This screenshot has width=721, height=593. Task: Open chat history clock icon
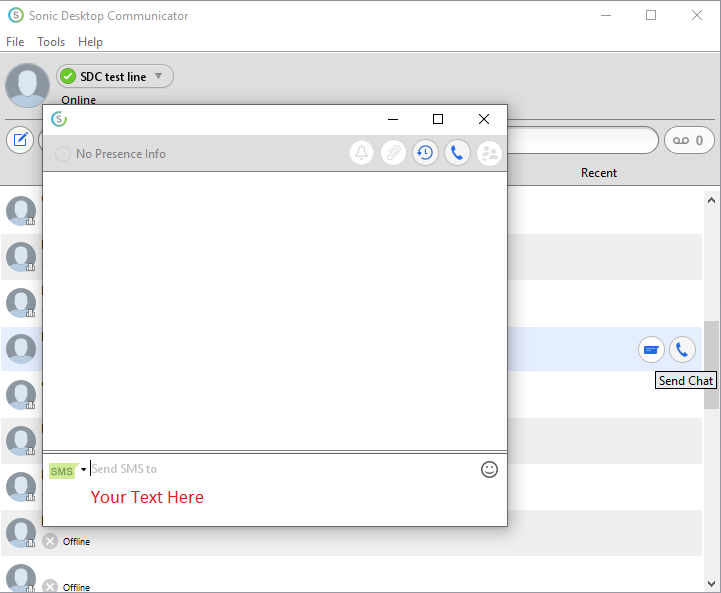click(425, 153)
